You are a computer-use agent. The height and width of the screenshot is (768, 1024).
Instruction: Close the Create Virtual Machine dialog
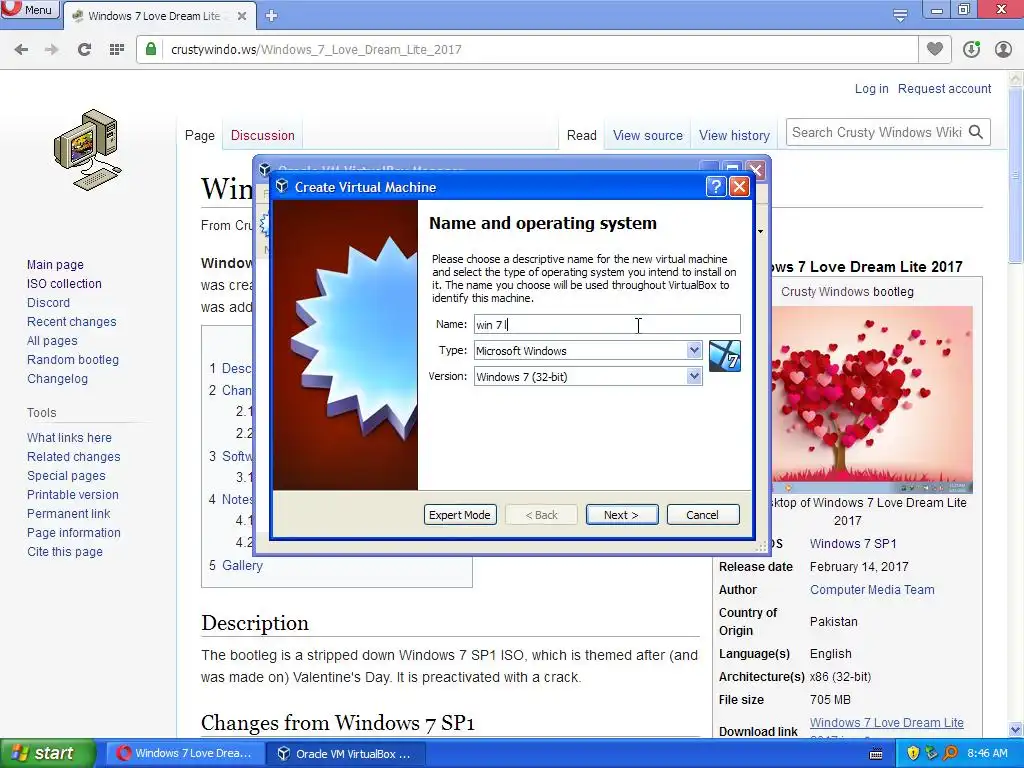pyautogui.click(x=739, y=187)
